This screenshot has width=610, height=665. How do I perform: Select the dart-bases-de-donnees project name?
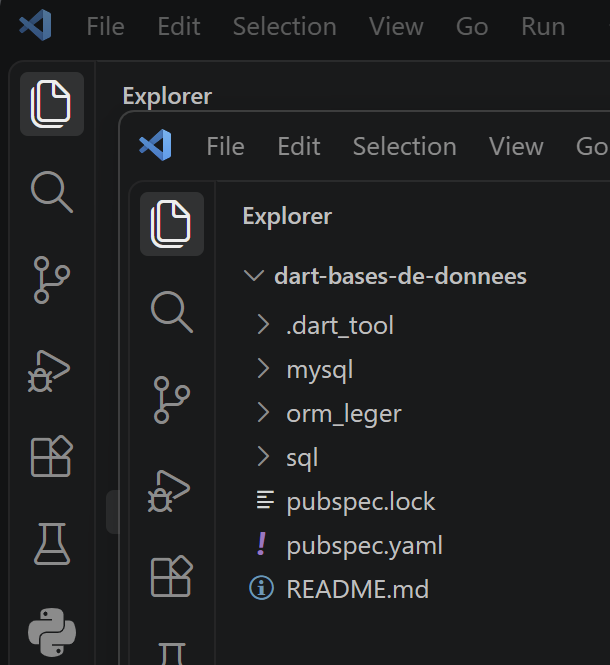click(400, 276)
